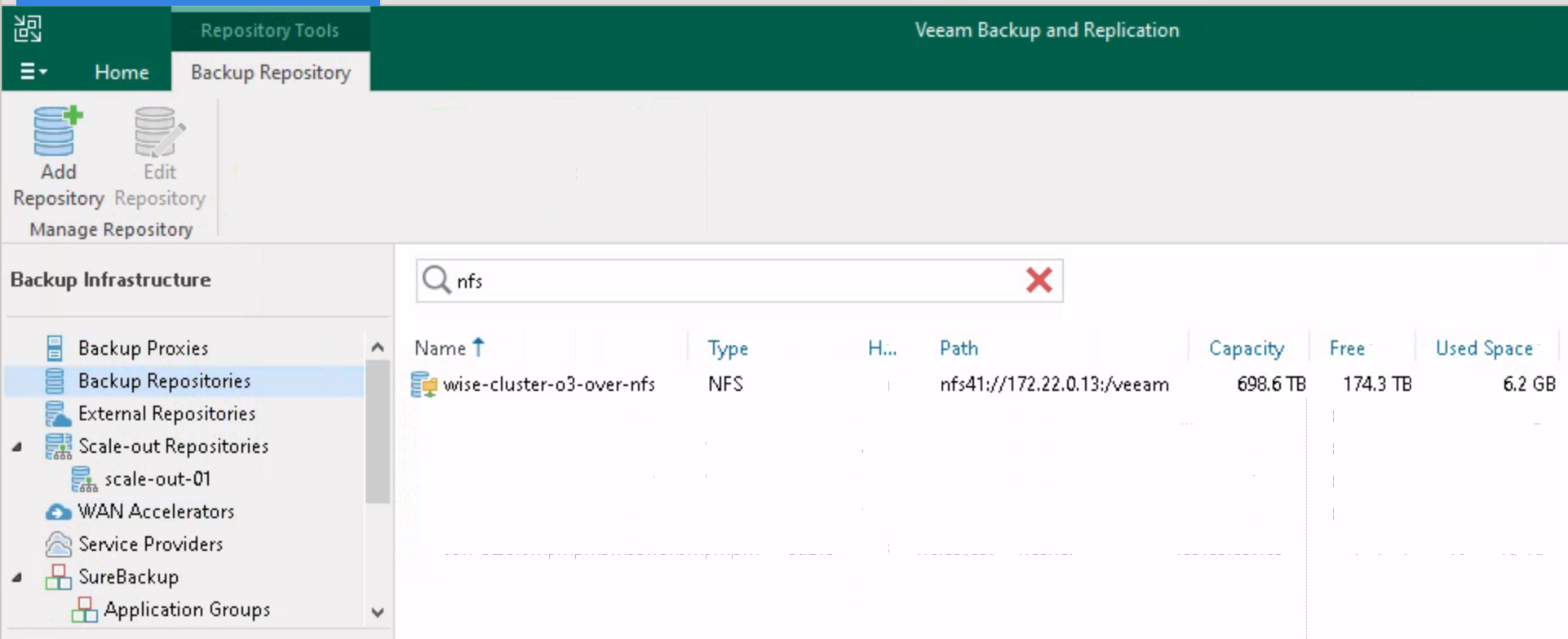Click the NFS type cell
This screenshot has width=1568, height=639.
pyautogui.click(x=725, y=384)
